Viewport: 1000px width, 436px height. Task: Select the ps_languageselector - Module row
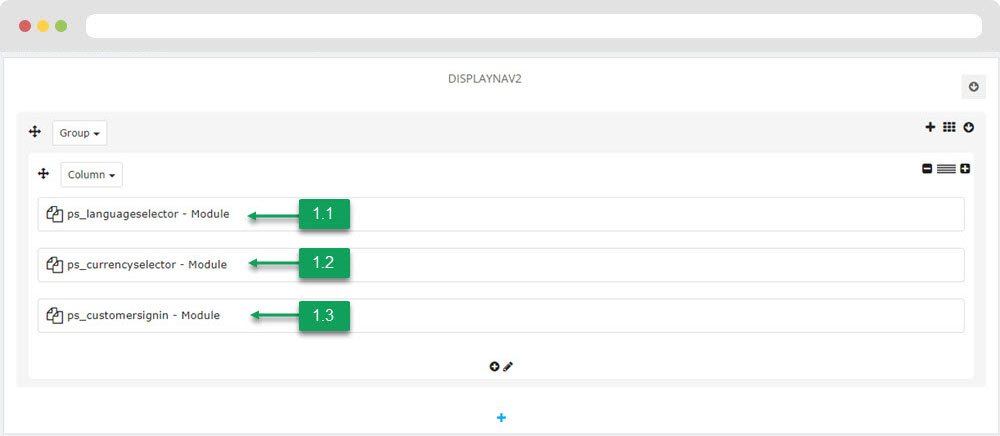pyautogui.click(x=501, y=214)
